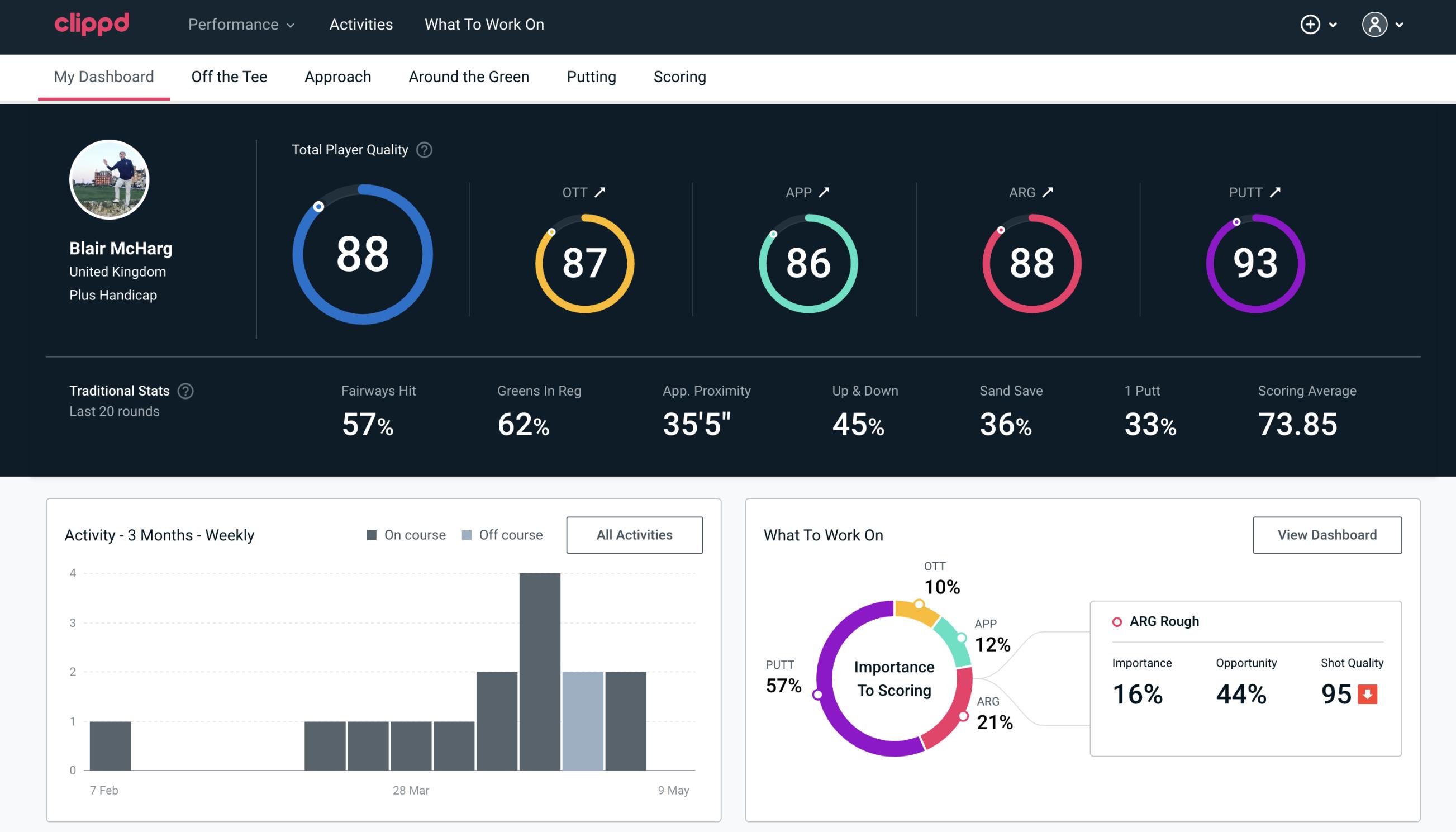Open the user account dropdown
The height and width of the screenshot is (832, 1456).
(x=1384, y=24)
